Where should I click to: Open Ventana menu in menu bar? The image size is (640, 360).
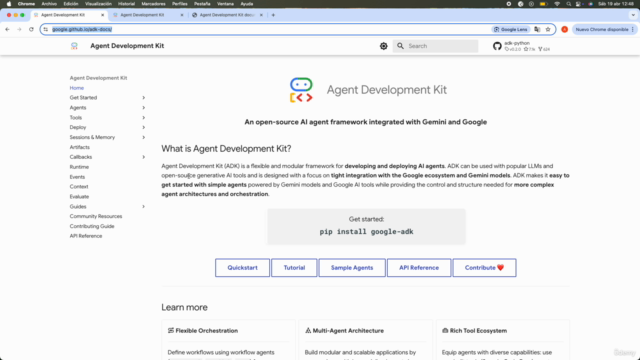click(225, 4)
